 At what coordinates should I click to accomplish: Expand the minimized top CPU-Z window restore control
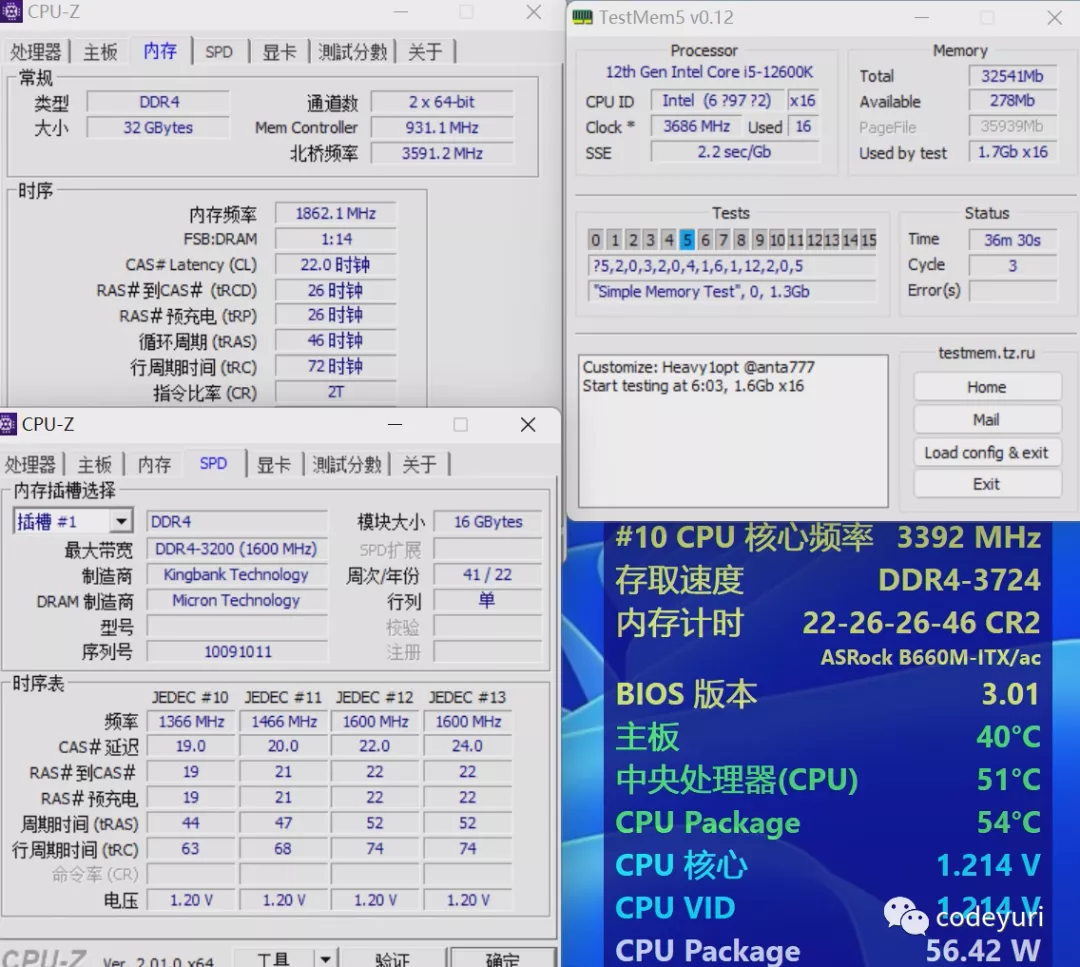pyautogui.click(x=464, y=12)
